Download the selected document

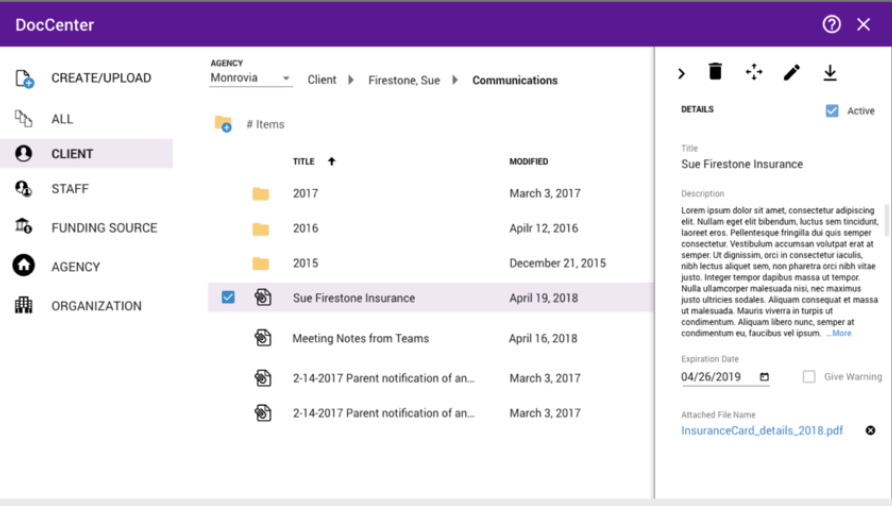(829, 72)
